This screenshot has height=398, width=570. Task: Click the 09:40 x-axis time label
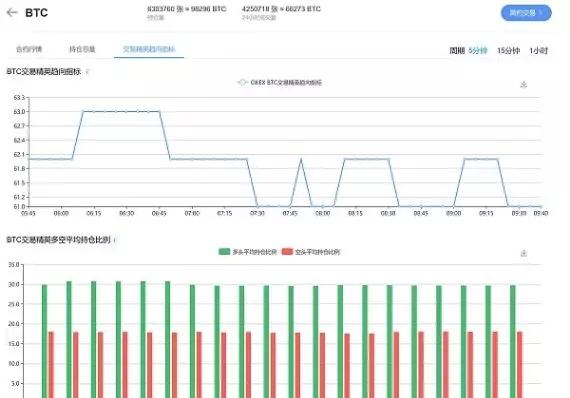(541, 213)
